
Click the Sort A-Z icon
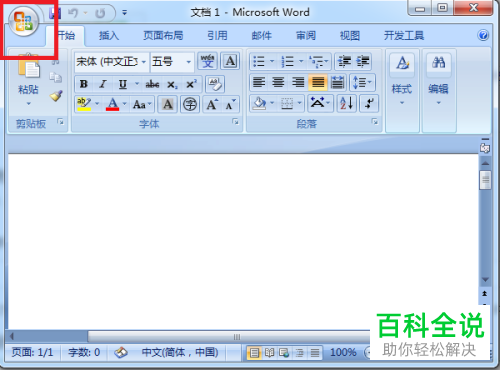pos(346,103)
